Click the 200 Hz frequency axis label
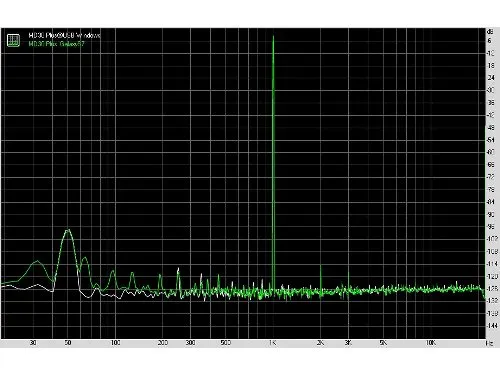 point(163,343)
